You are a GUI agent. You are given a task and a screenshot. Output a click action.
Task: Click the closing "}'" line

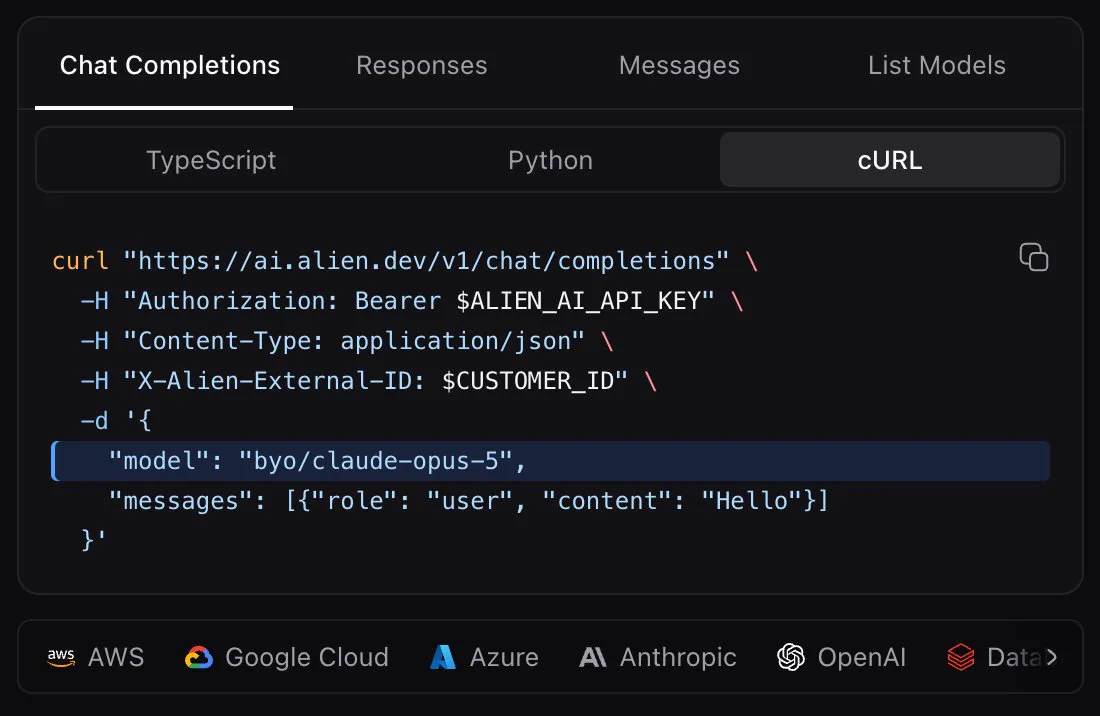[x=94, y=540]
